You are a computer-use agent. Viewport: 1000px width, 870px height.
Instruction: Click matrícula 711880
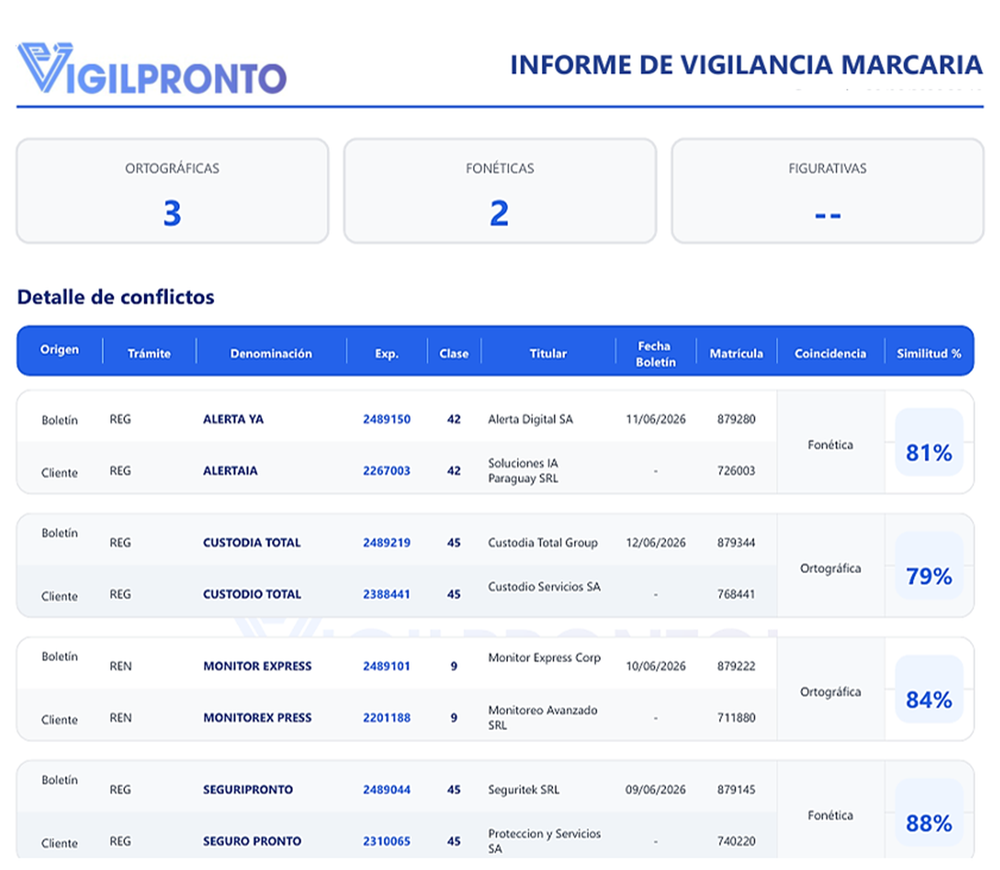click(x=736, y=718)
